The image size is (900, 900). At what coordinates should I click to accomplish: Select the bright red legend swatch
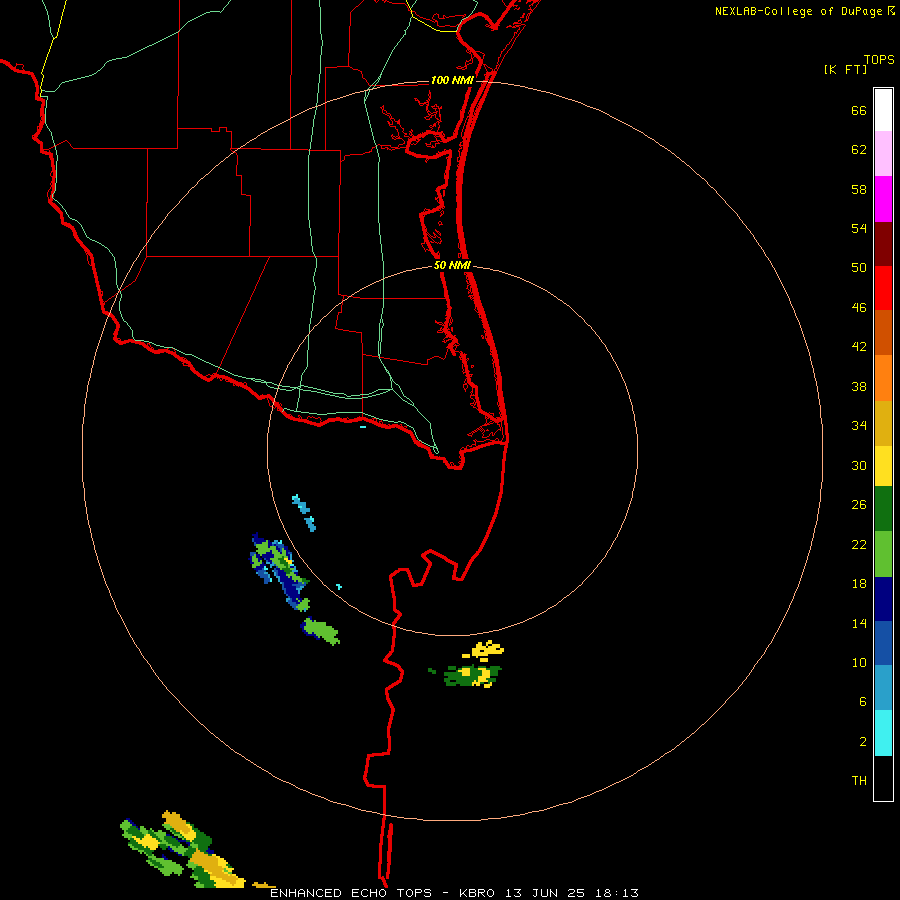(x=883, y=288)
